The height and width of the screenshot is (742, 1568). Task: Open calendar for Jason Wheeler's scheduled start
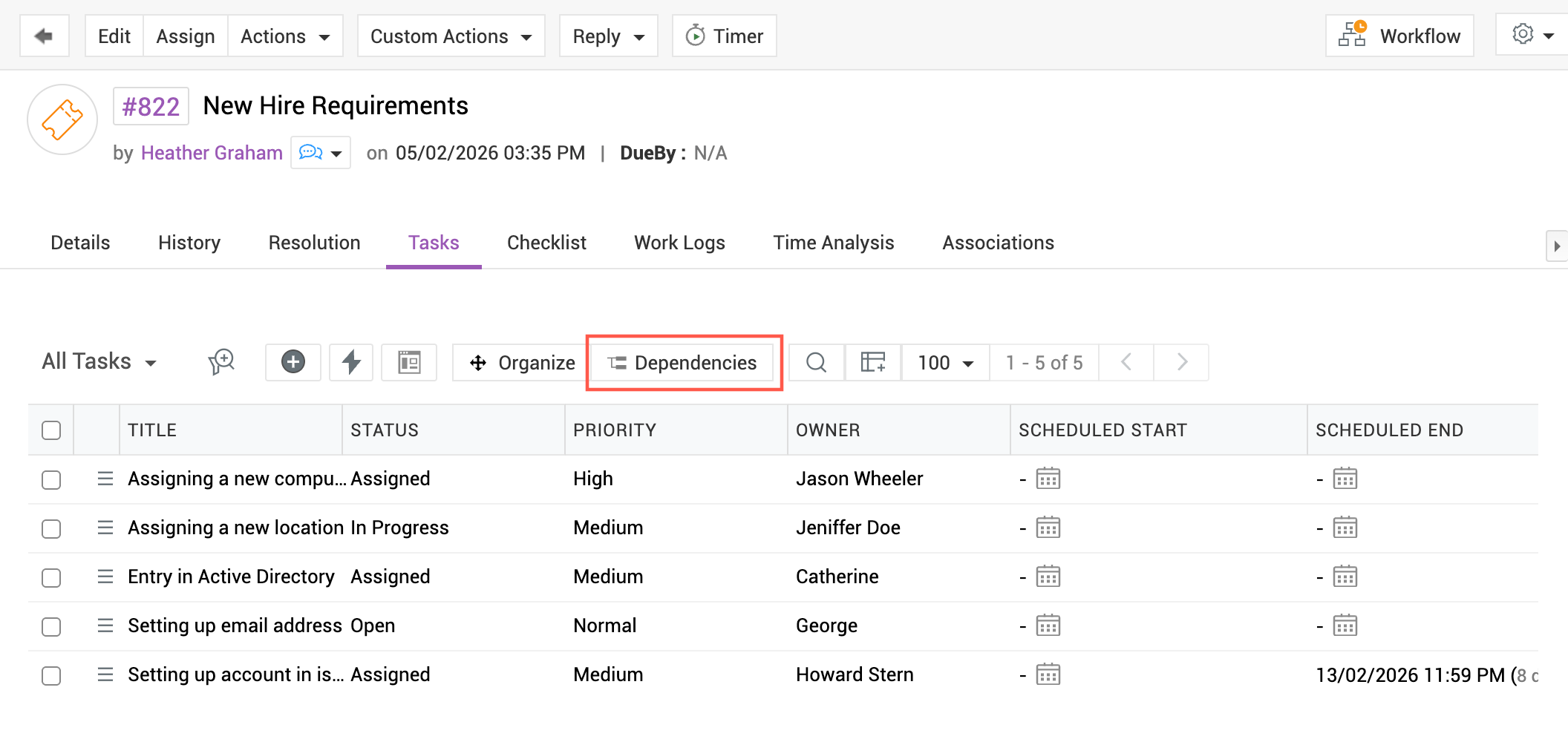coord(1048,479)
